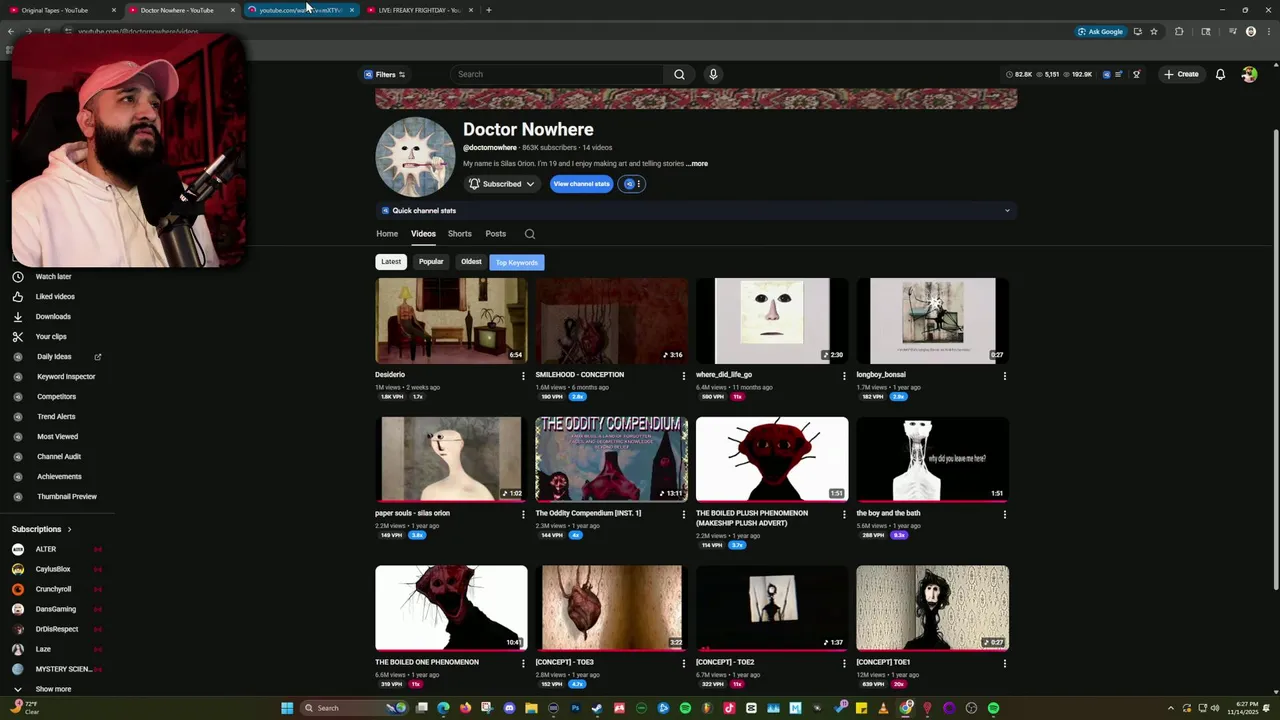Switch to the Home channel tab

387,234
